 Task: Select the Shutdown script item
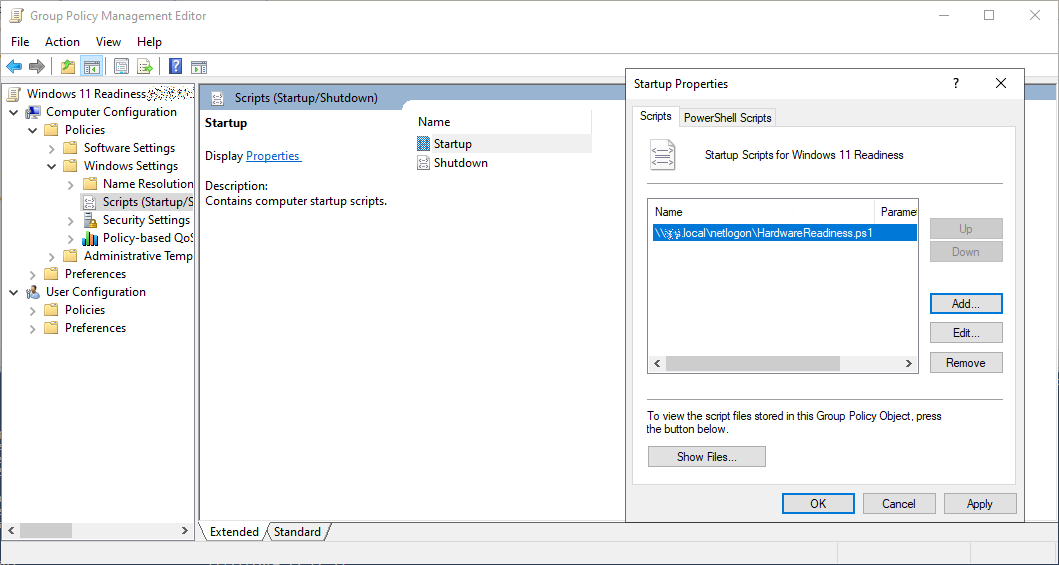pos(460,163)
